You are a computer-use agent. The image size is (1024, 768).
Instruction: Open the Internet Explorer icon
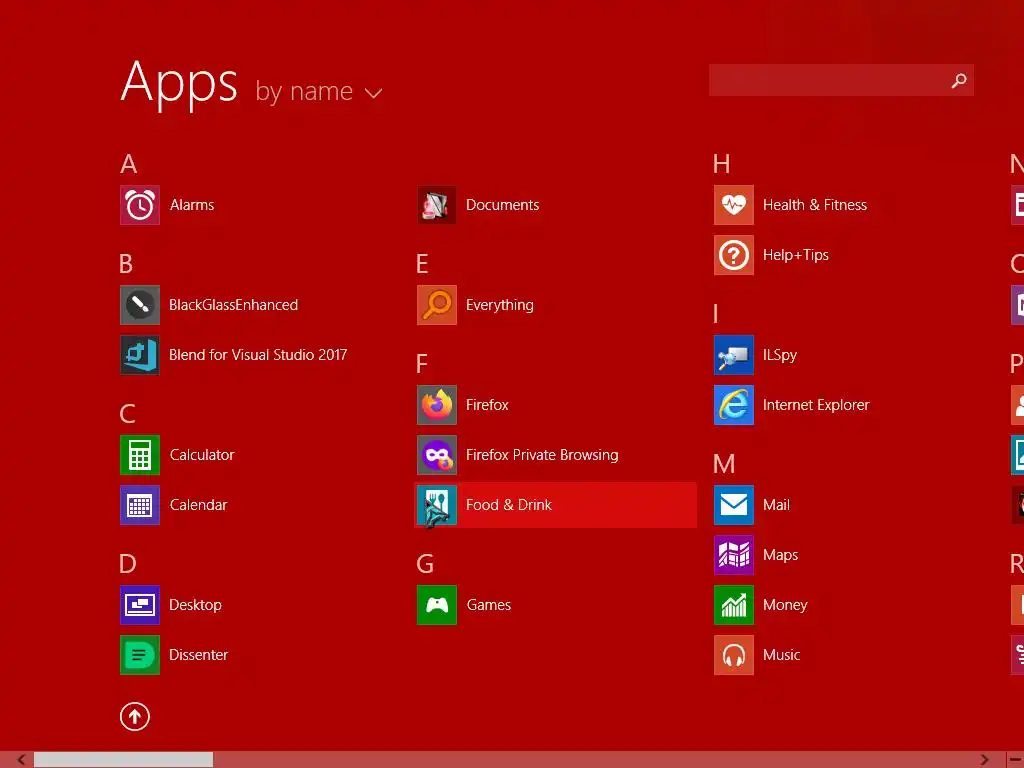(x=734, y=405)
